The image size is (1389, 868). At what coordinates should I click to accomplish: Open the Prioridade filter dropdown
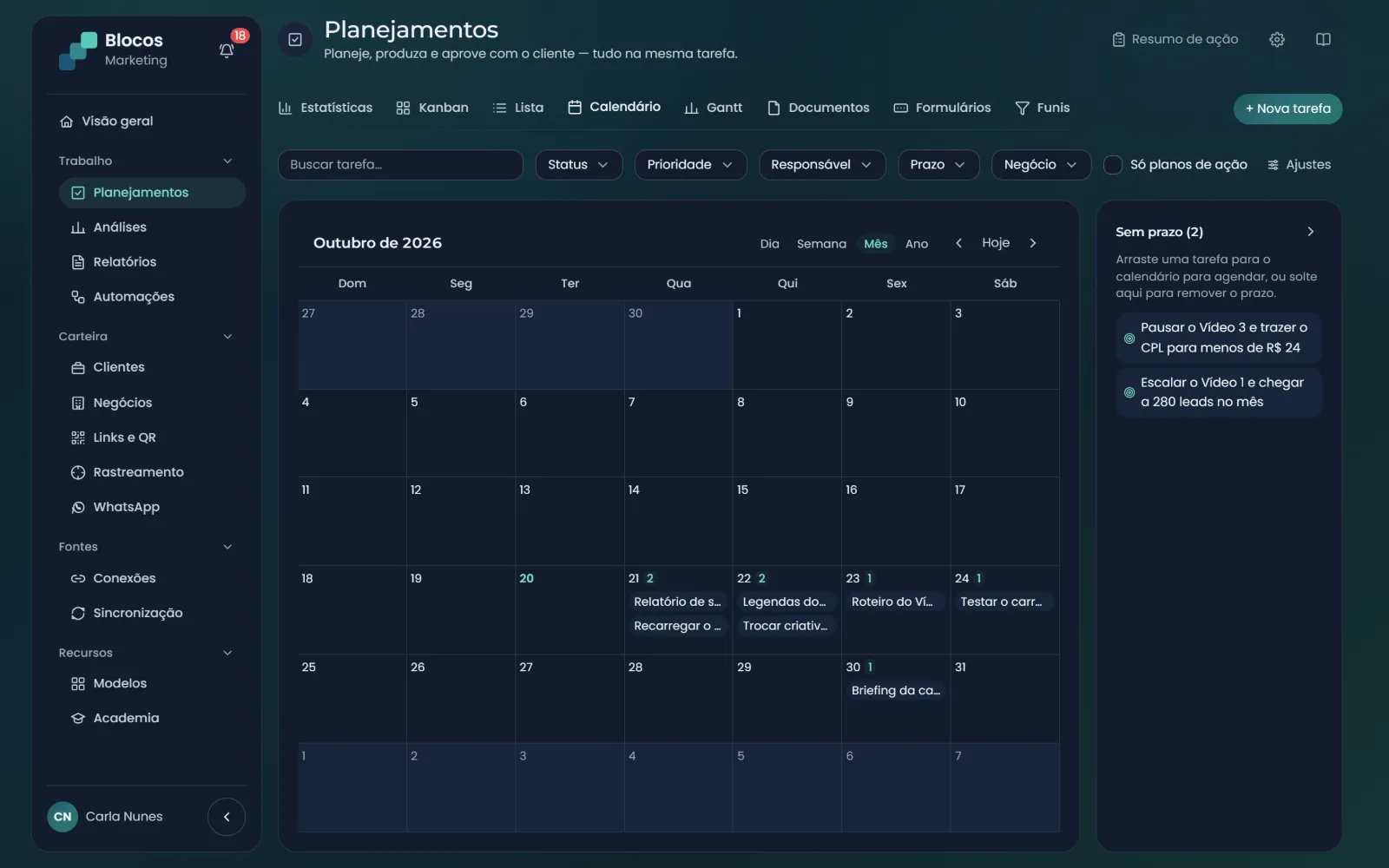pos(691,165)
